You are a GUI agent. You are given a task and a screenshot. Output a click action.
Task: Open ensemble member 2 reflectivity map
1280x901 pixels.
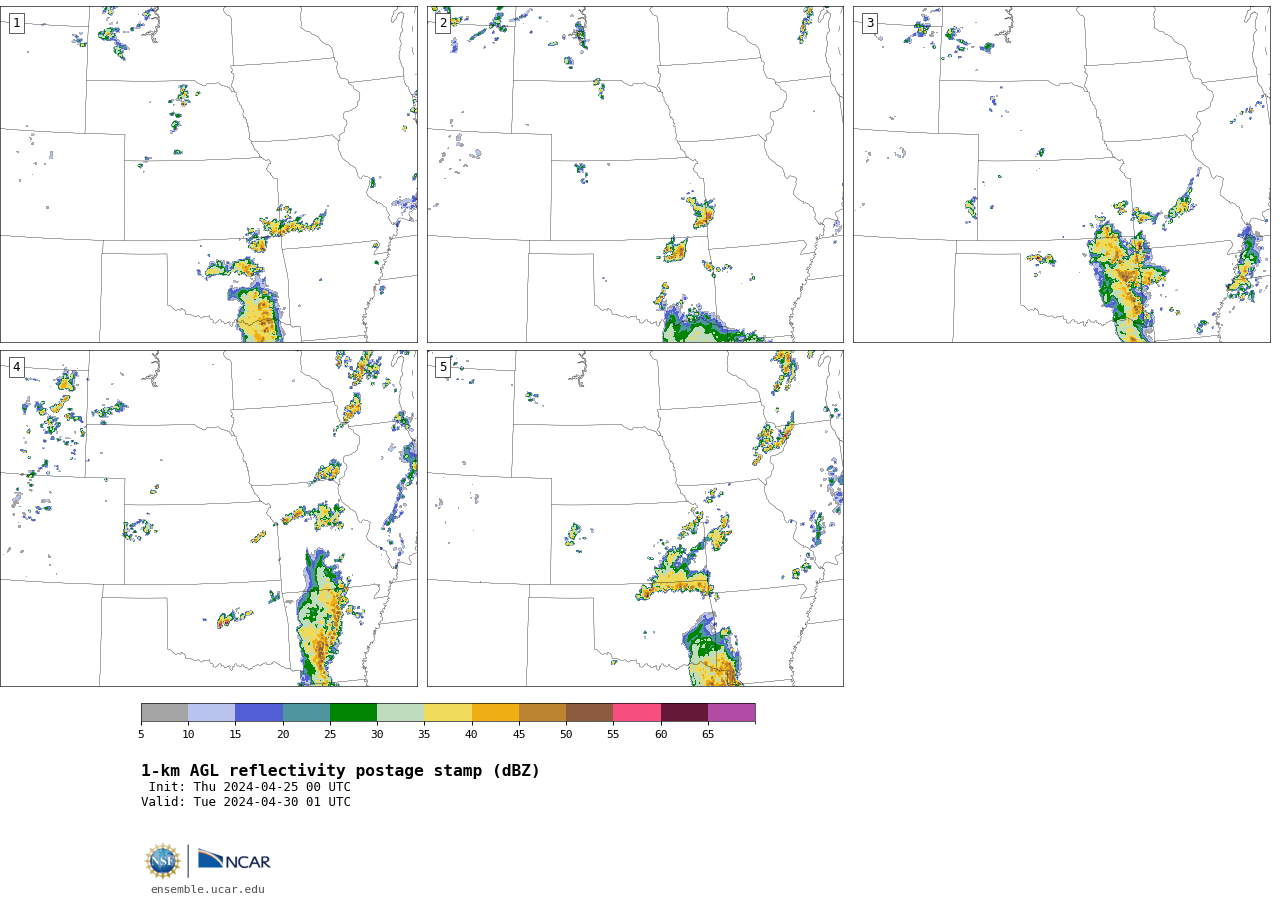(x=635, y=175)
